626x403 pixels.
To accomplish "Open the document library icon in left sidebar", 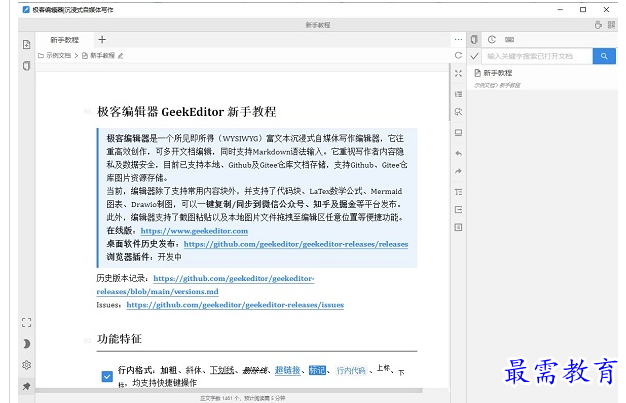I will click(x=26, y=66).
